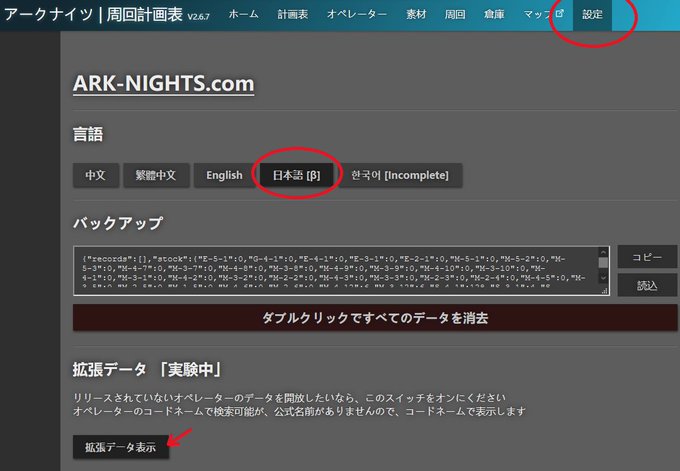680x471 pixels.
Task: Switch language to English
Action: (x=224, y=175)
